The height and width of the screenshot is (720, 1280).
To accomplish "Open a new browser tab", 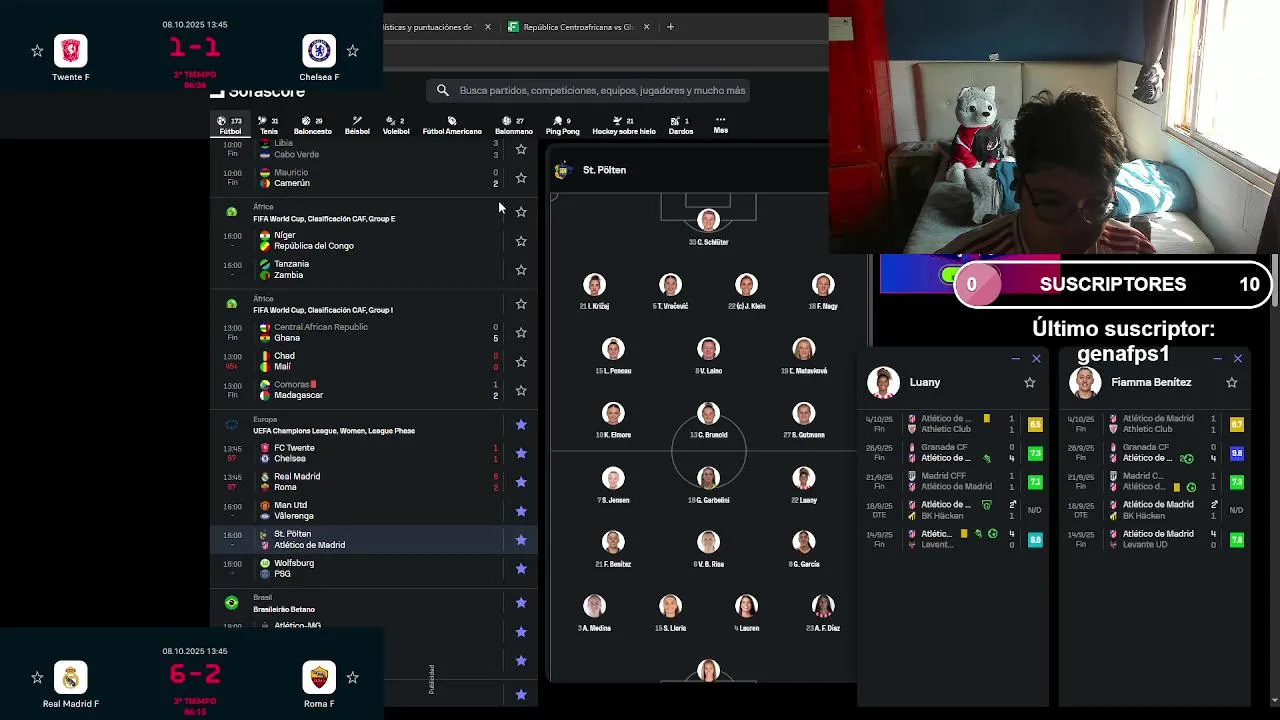I will pos(670,27).
